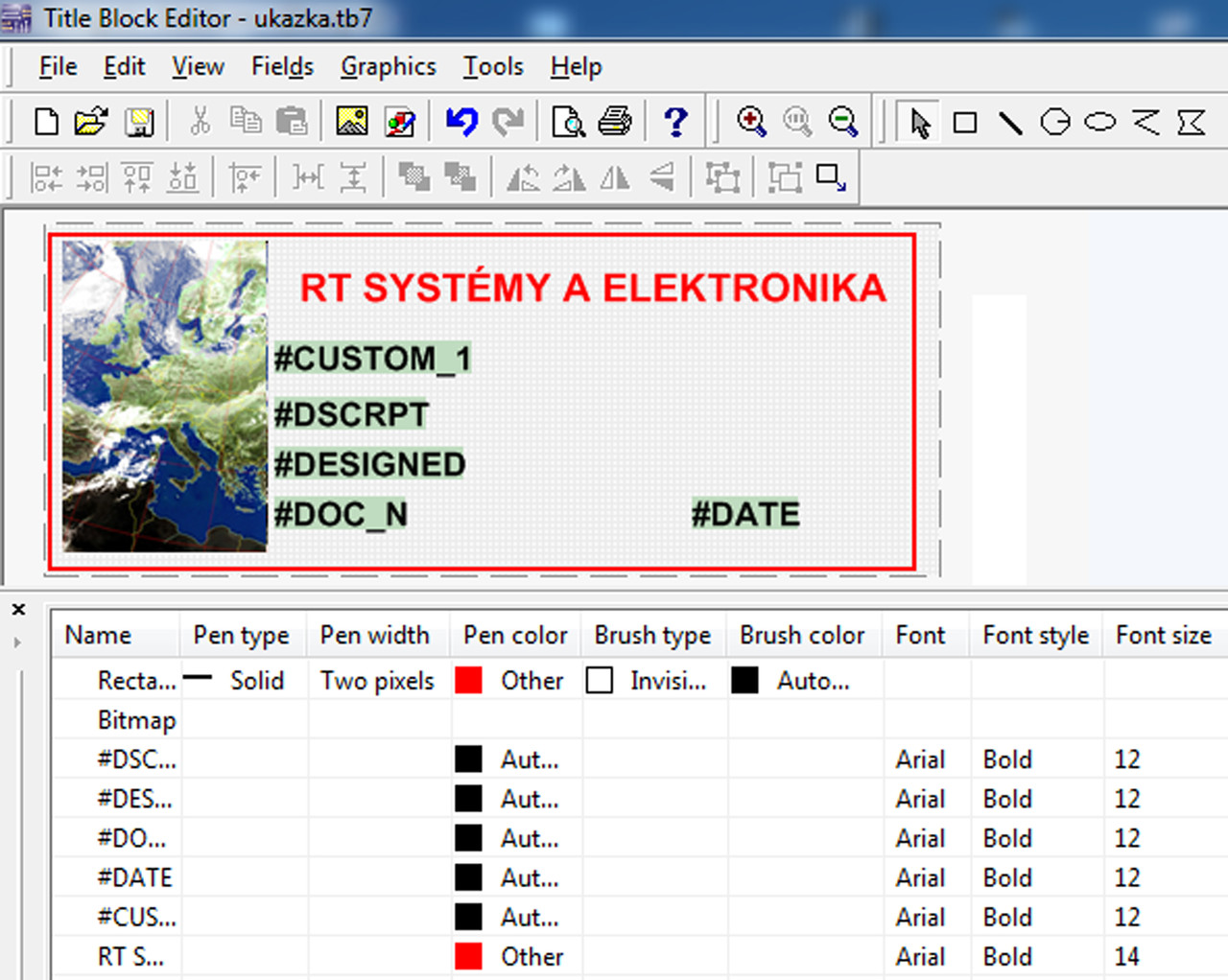Click the Pen width column header
Viewport: 1228px width, 980px height.
(x=379, y=635)
